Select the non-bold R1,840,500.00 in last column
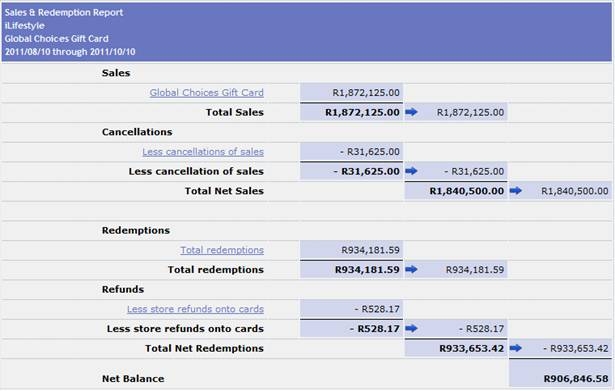 [x=575, y=191]
